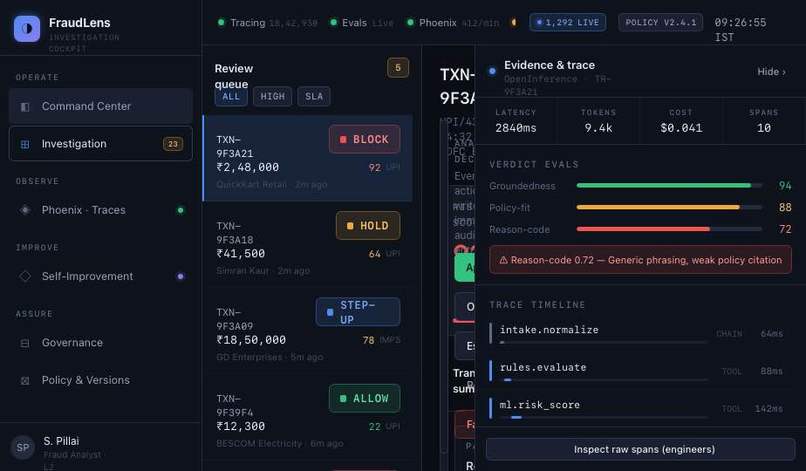Click the Command Center sidebar icon
Screen dimensions: 806x471
[x=25, y=106]
